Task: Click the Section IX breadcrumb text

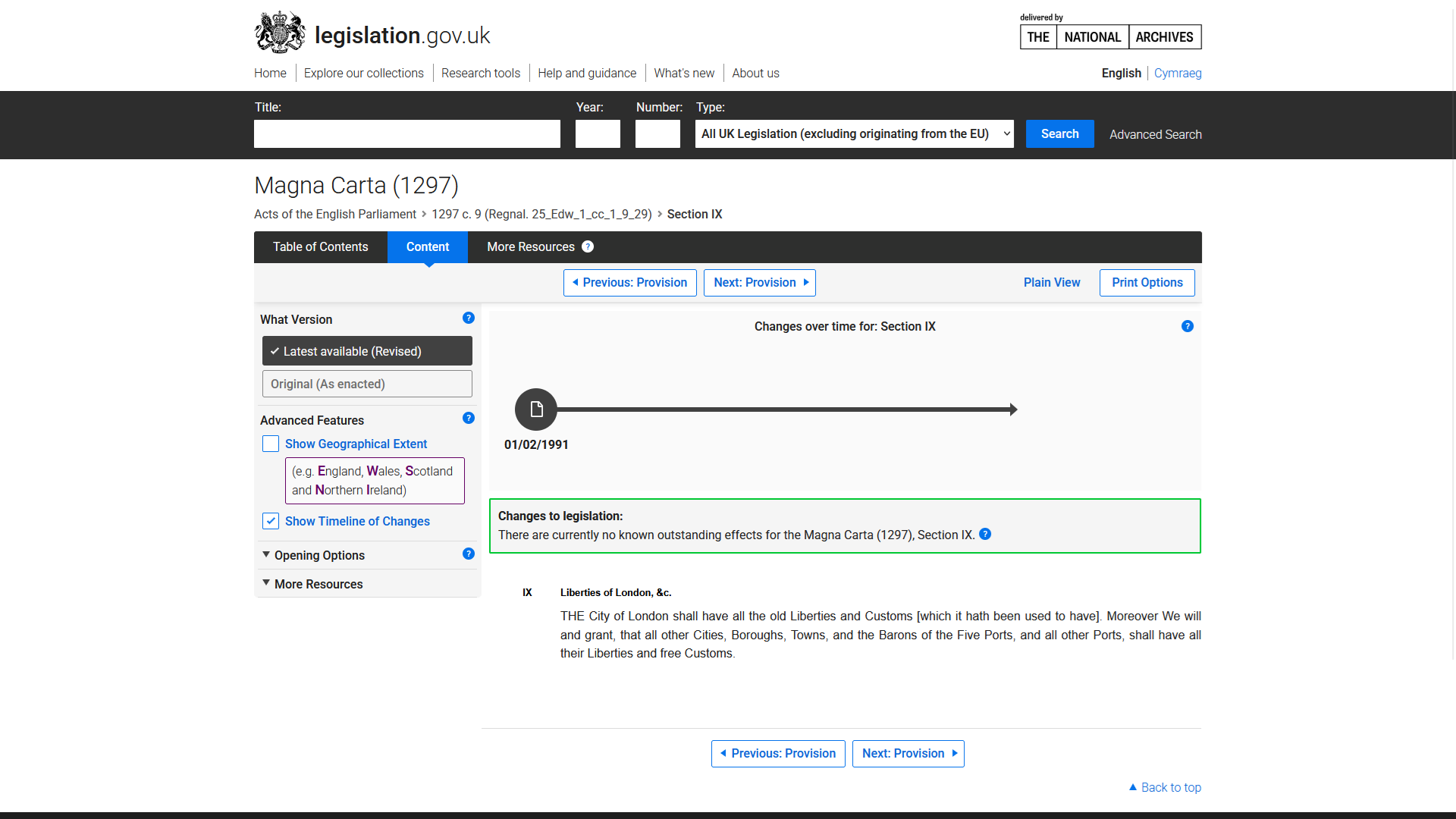Action: (695, 214)
